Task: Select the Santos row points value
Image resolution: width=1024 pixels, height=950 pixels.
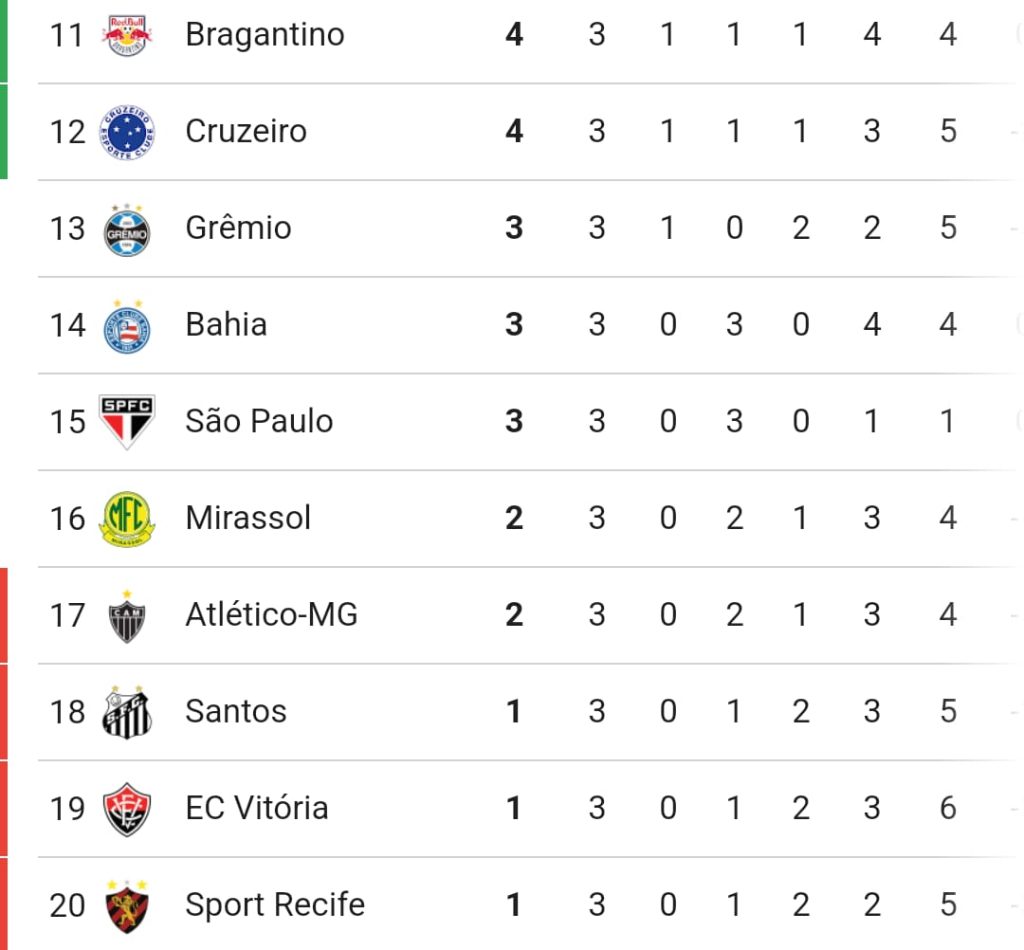Action: (514, 712)
